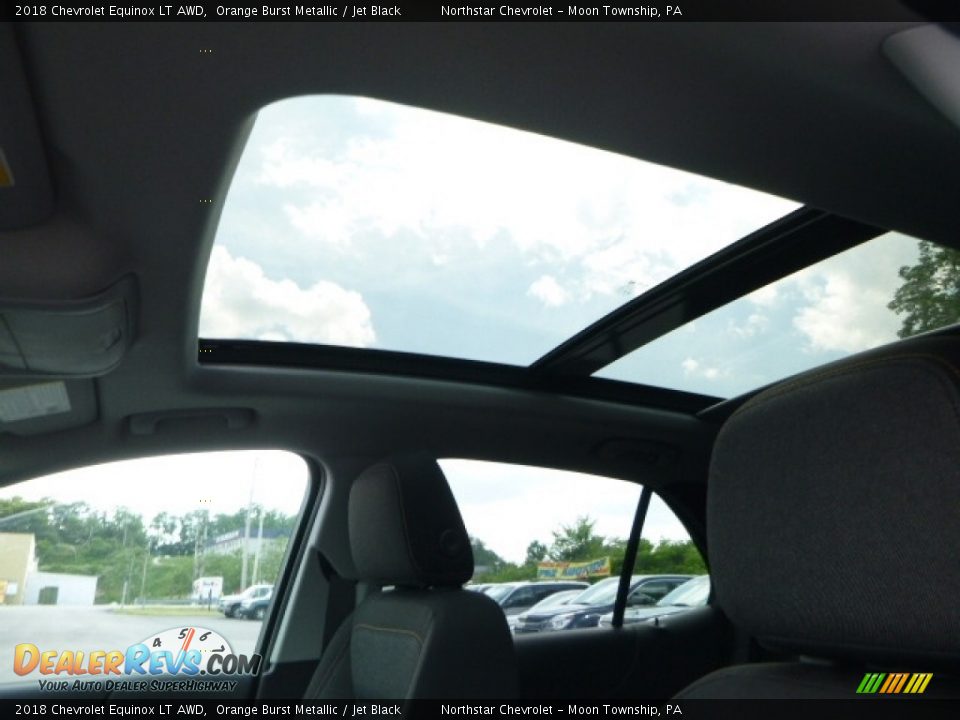Click the 'Your Auto Dealer SuperHighway' tagline

coord(136,685)
